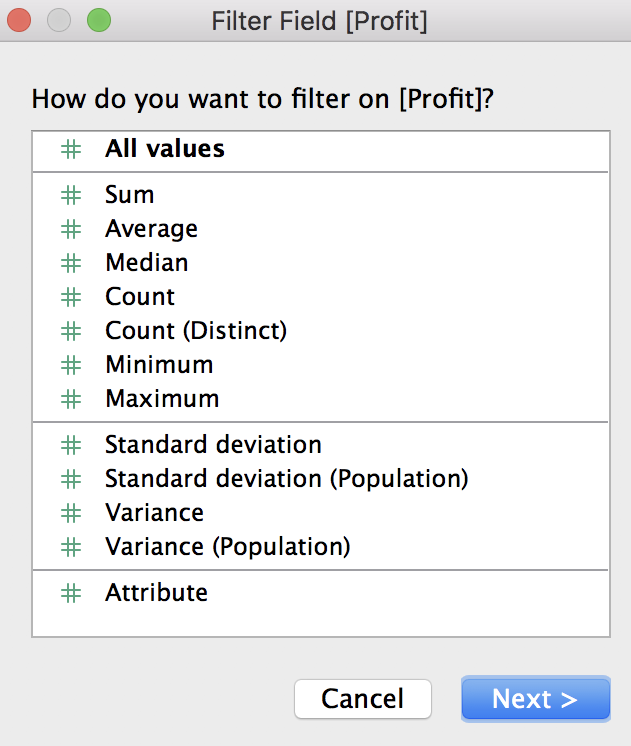This screenshot has height=746, width=631.
Task: Choose the Count aggregation
Action: 321,297
